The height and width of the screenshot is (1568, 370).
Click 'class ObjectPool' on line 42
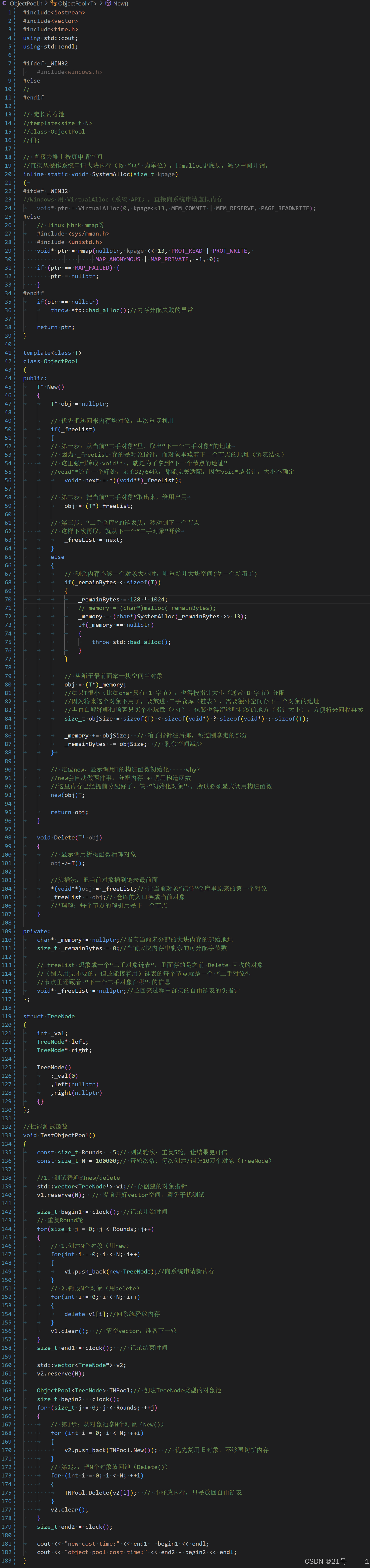pos(51,362)
